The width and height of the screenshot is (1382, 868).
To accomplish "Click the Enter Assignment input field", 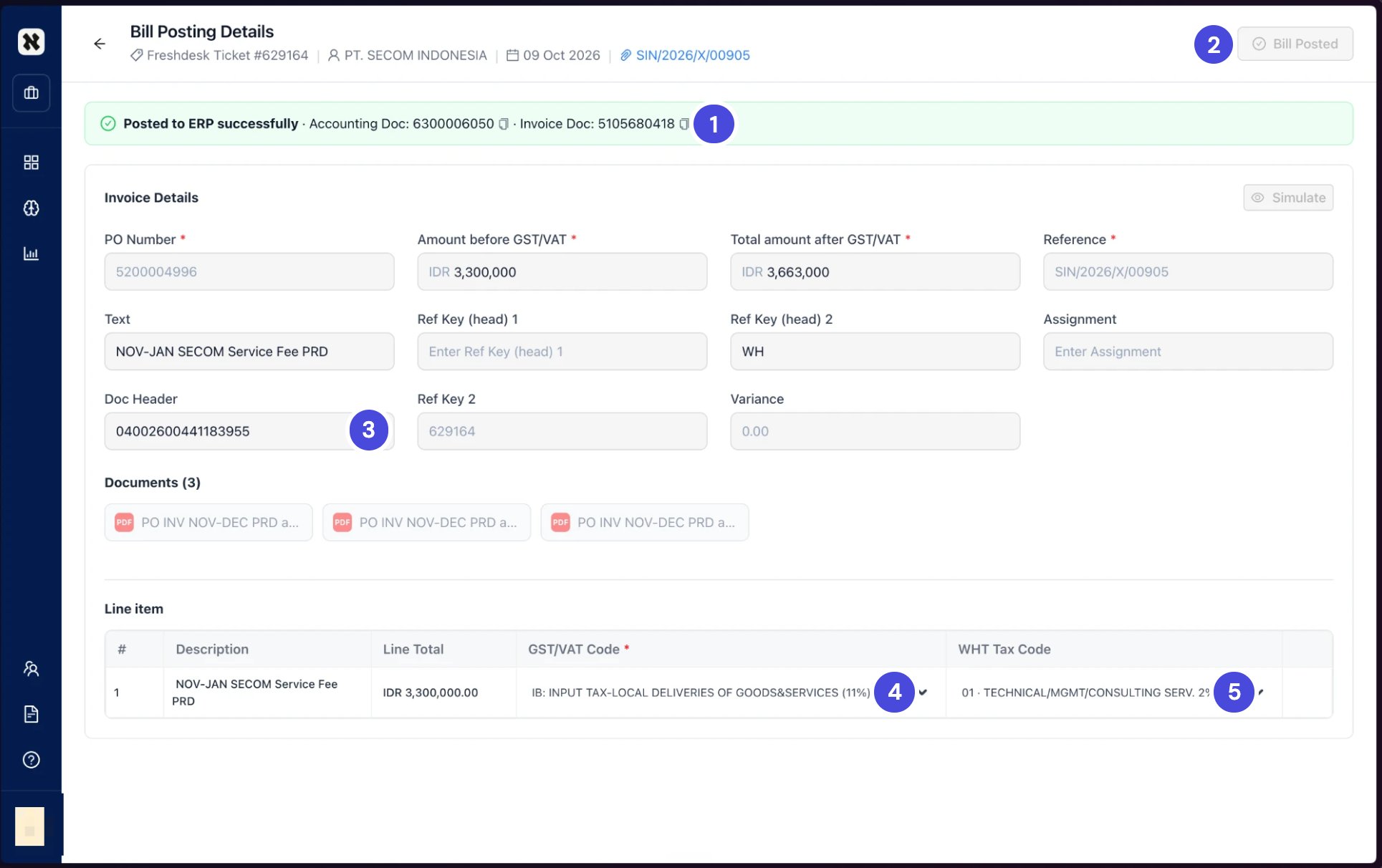I will coord(1188,352).
